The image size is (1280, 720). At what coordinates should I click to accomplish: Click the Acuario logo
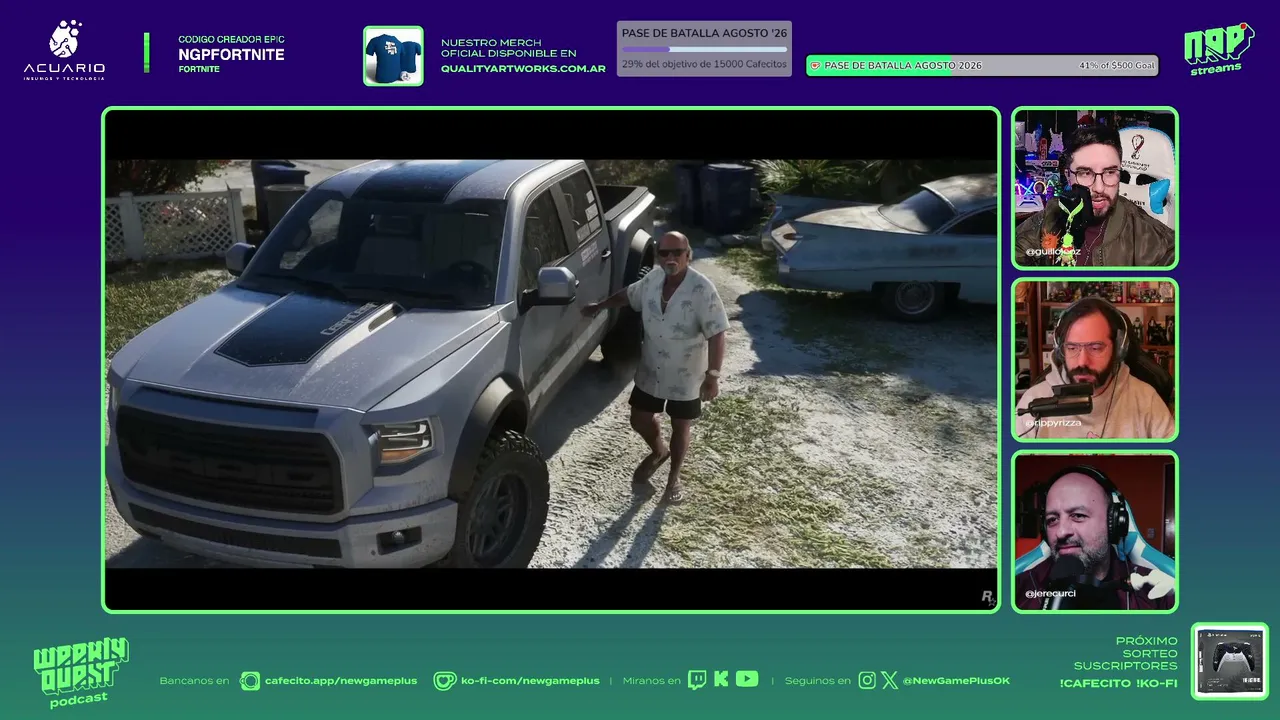tap(64, 50)
